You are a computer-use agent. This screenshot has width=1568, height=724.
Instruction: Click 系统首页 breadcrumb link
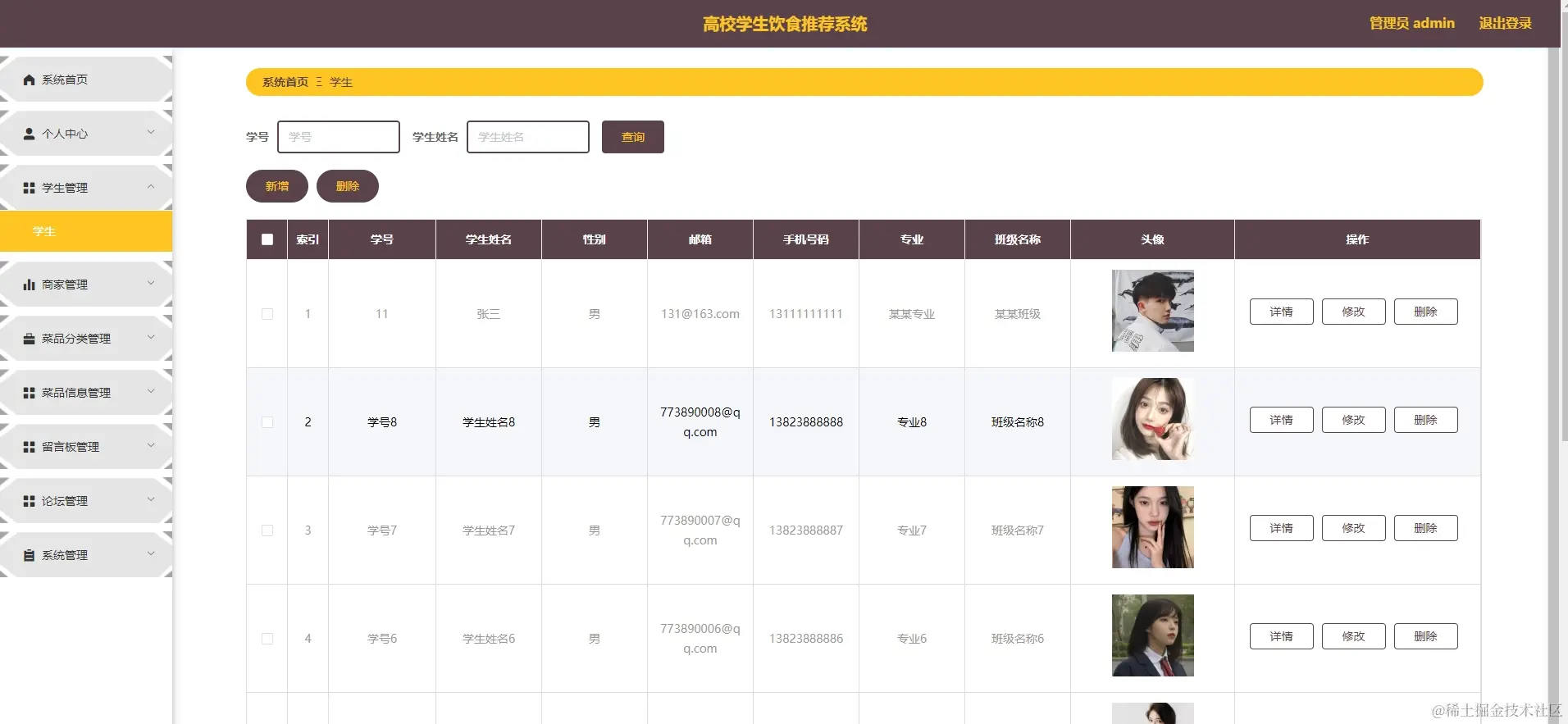point(285,82)
